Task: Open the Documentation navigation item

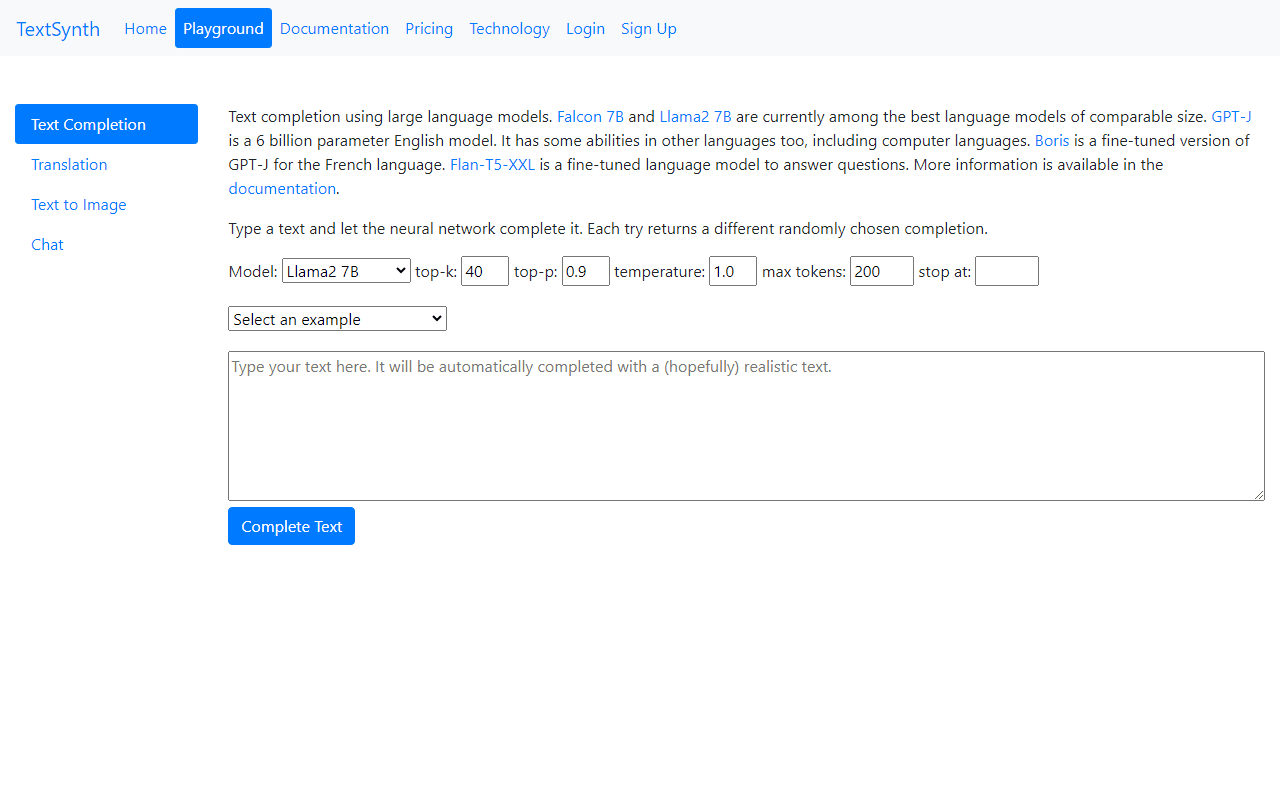Action: point(334,28)
